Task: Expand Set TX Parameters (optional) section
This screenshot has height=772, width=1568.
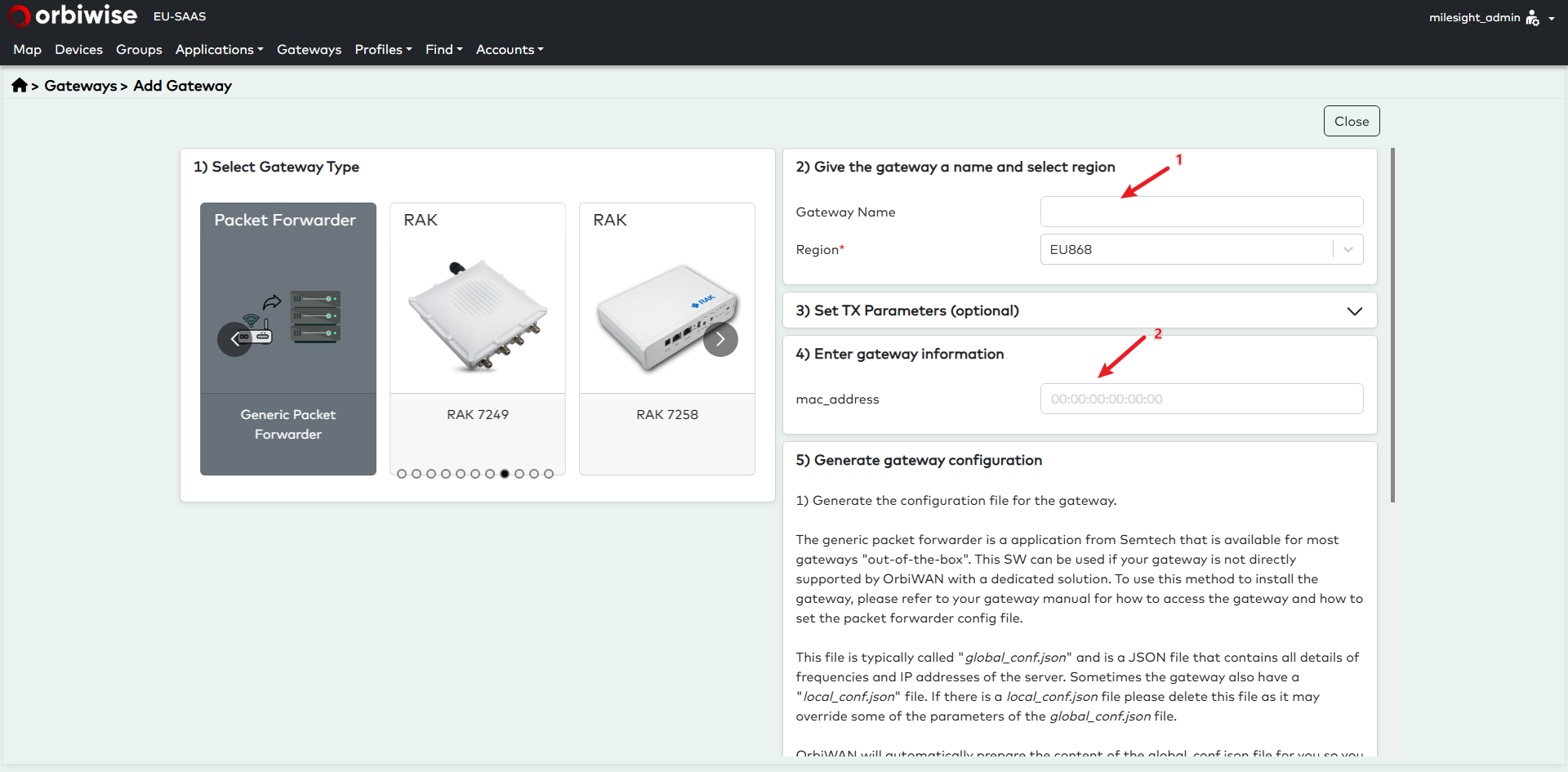Action: pyautogui.click(x=1080, y=310)
